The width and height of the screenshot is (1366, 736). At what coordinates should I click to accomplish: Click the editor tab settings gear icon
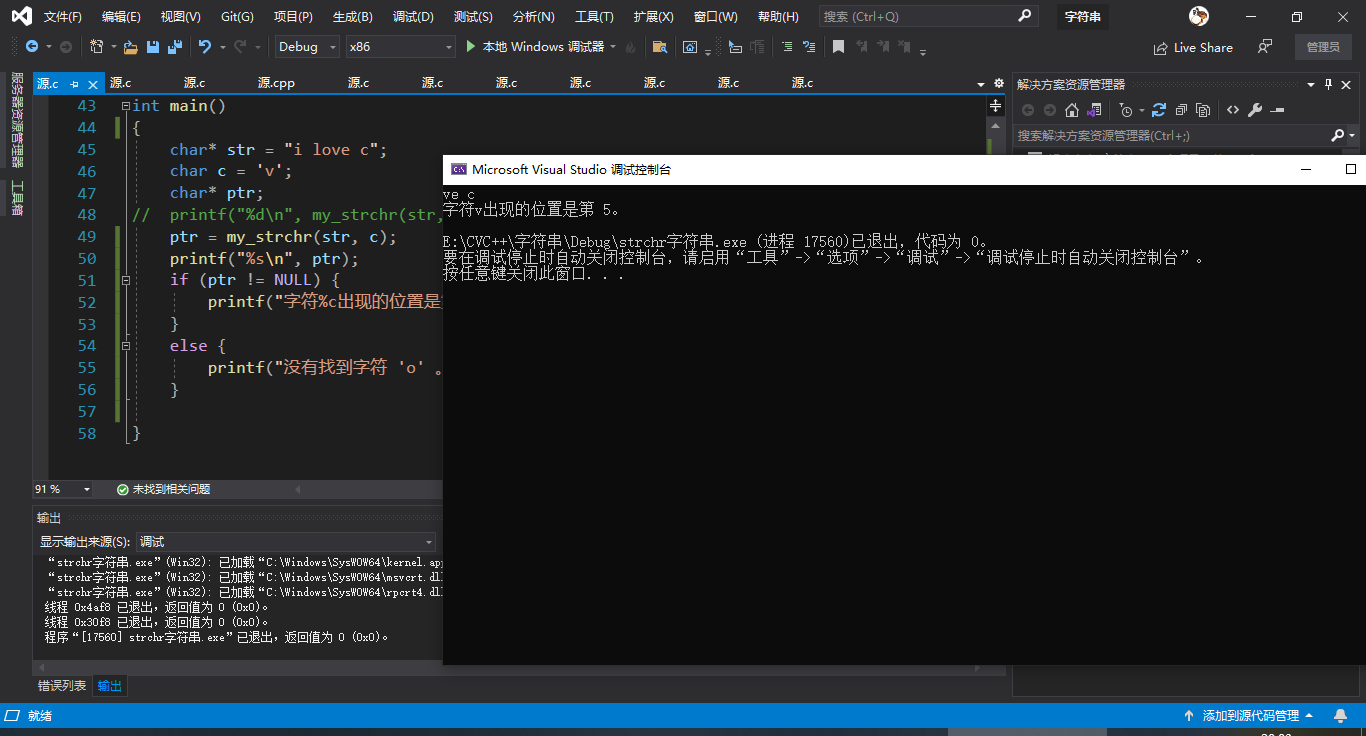(x=998, y=84)
